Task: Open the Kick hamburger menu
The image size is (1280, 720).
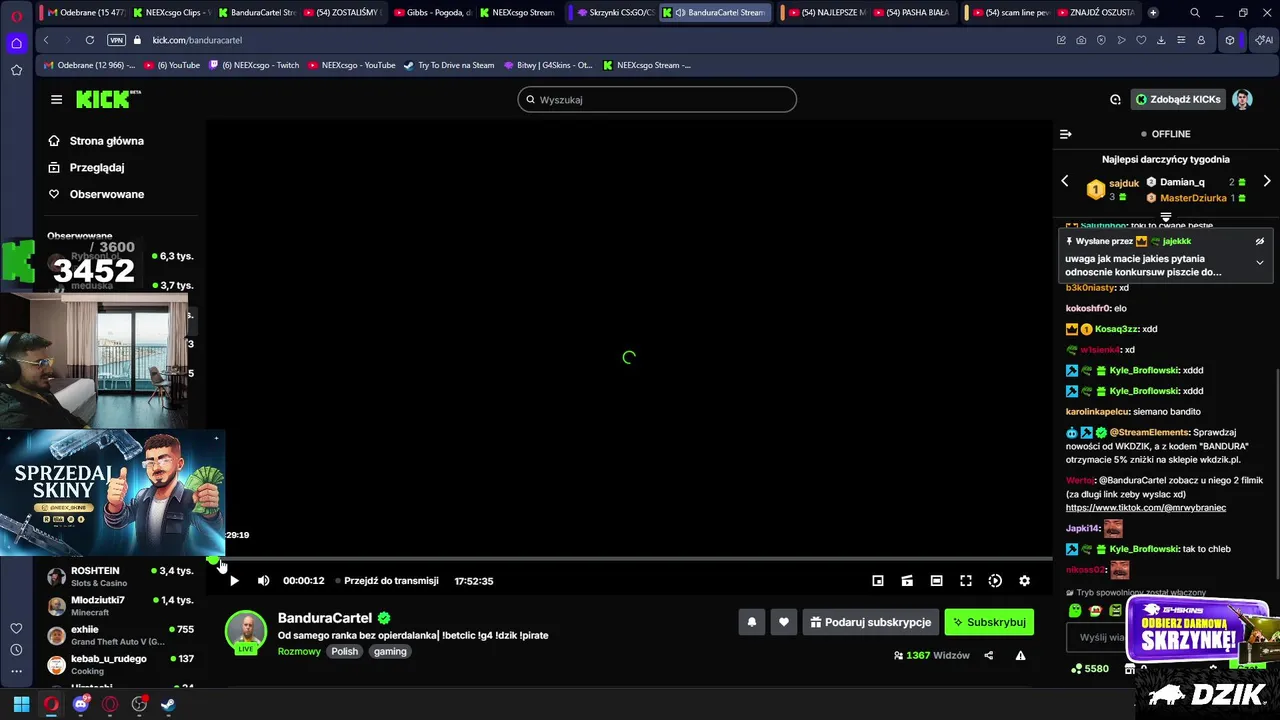Action: [56, 99]
